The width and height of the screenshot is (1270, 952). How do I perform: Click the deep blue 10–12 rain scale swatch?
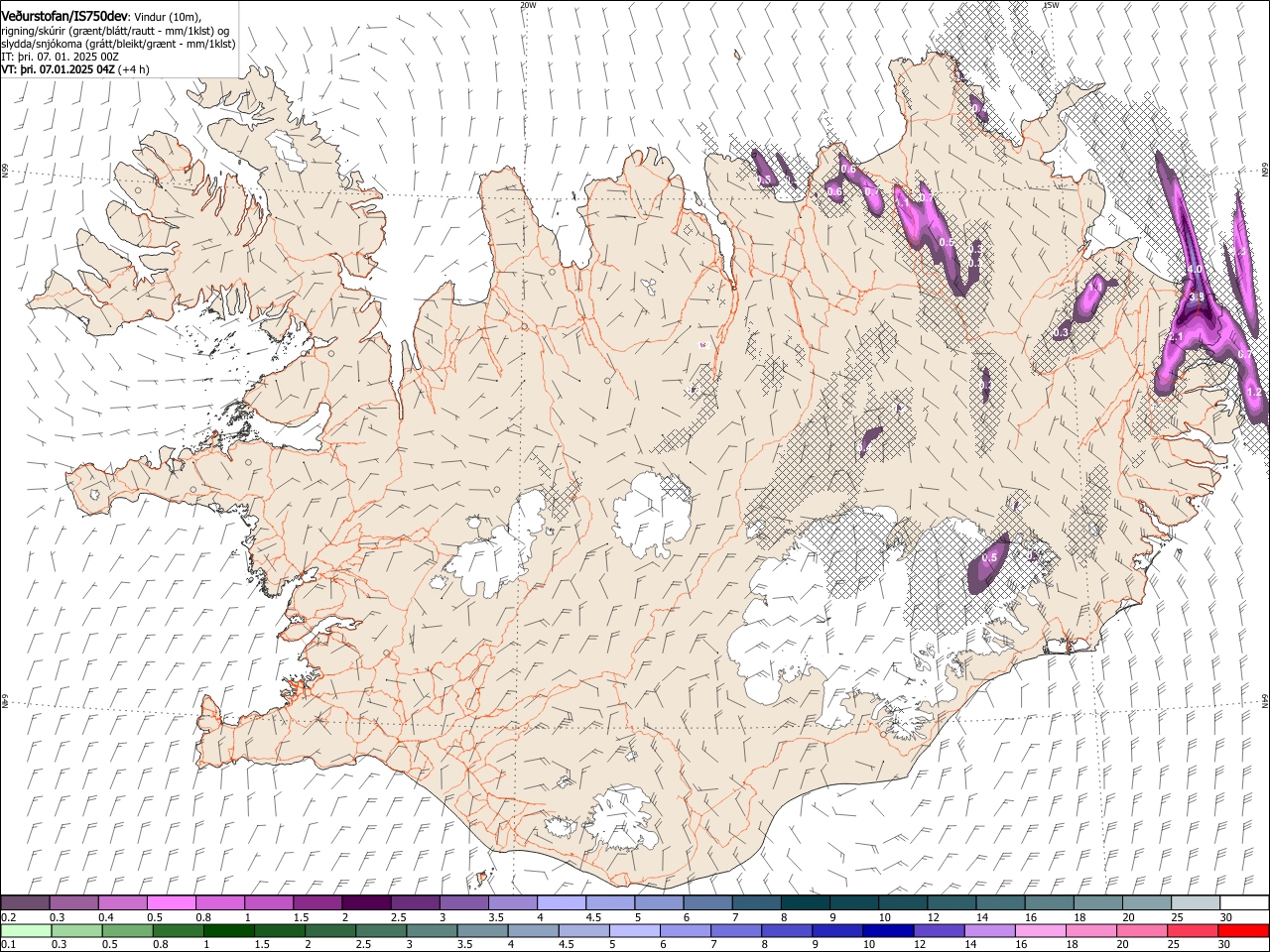tap(887, 931)
